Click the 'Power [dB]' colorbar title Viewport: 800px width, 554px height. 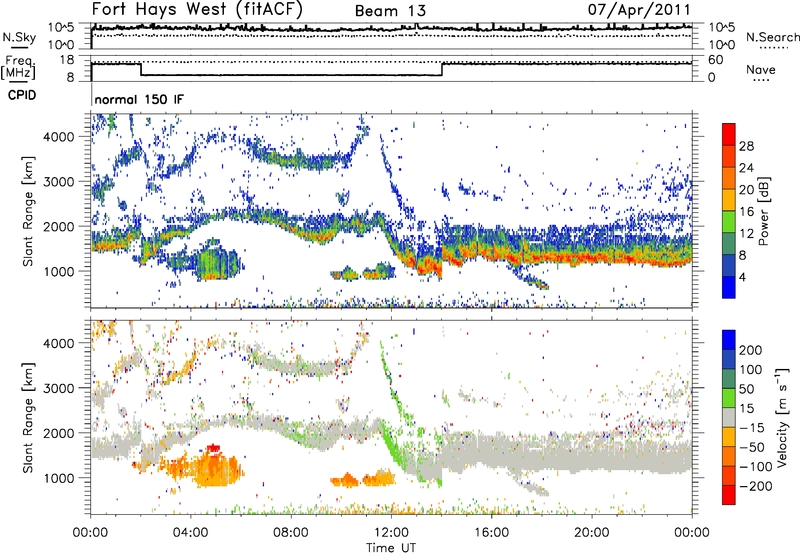pos(763,211)
